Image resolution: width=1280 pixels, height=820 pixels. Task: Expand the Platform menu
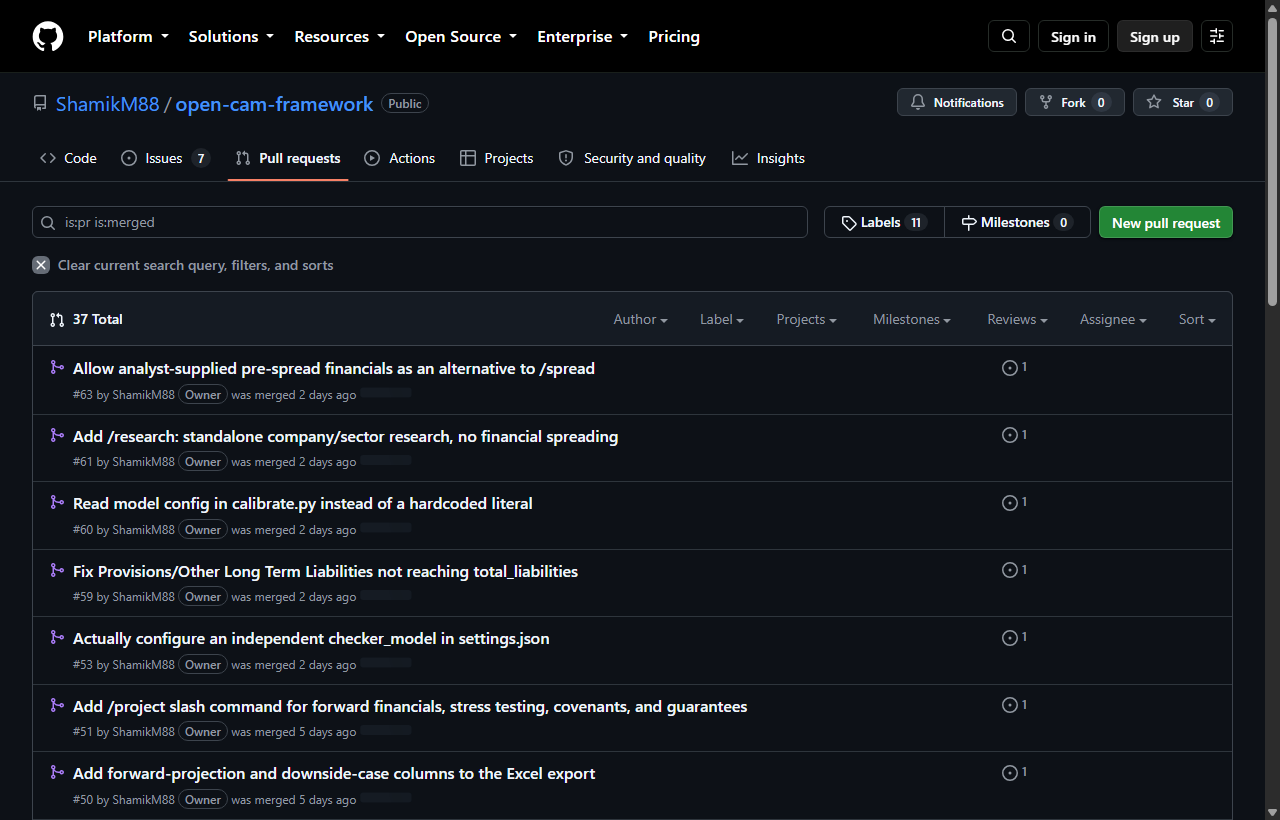127,36
